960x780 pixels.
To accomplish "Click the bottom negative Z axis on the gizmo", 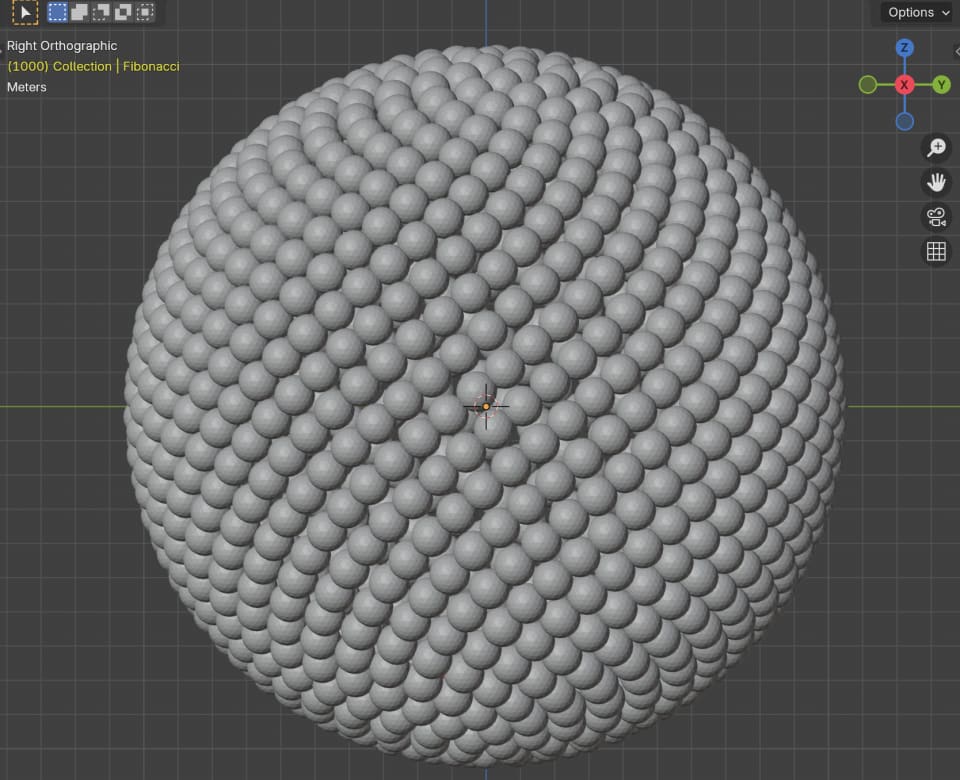I will [x=904, y=121].
